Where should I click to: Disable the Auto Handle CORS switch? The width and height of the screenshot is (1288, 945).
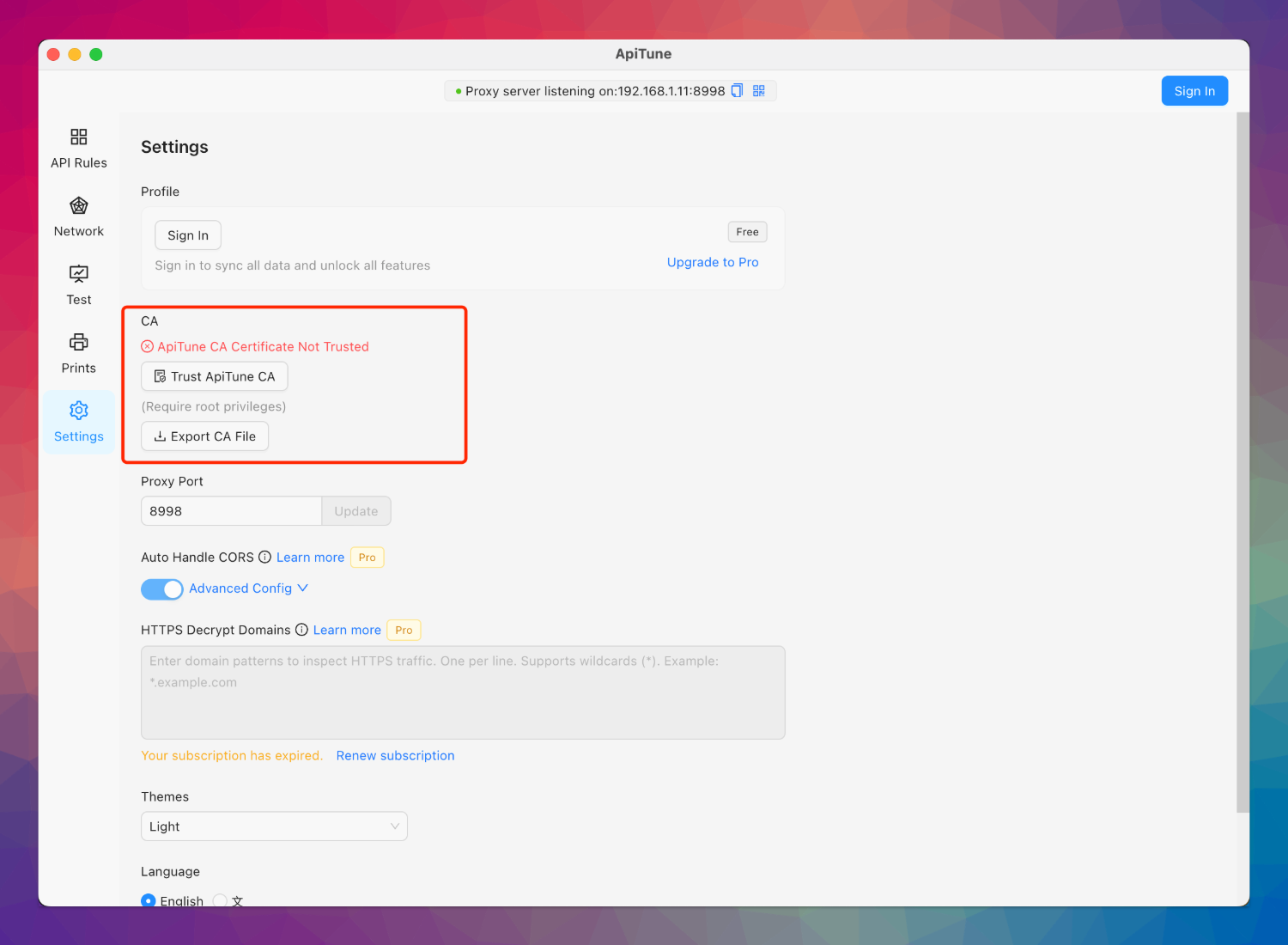[x=161, y=589]
